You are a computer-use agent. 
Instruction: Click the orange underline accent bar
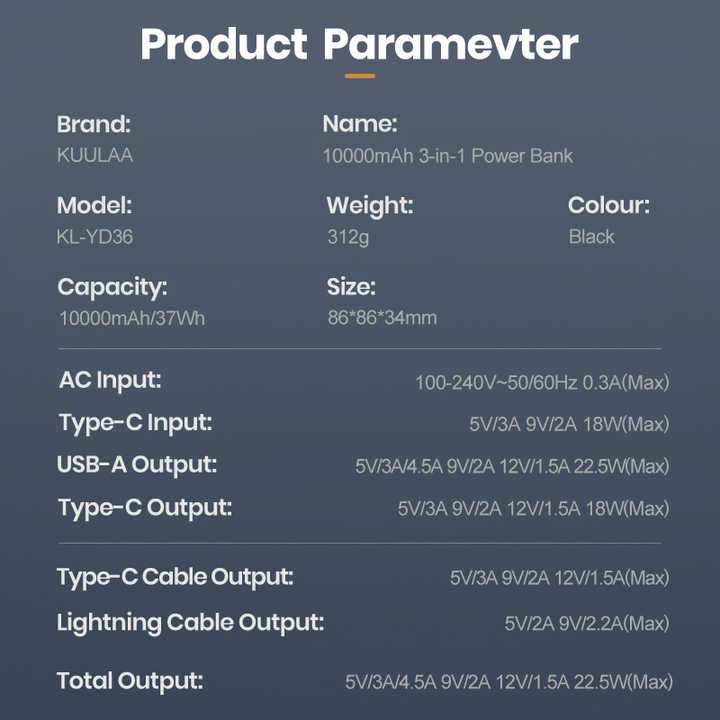pyautogui.click(x=360, y=76)
